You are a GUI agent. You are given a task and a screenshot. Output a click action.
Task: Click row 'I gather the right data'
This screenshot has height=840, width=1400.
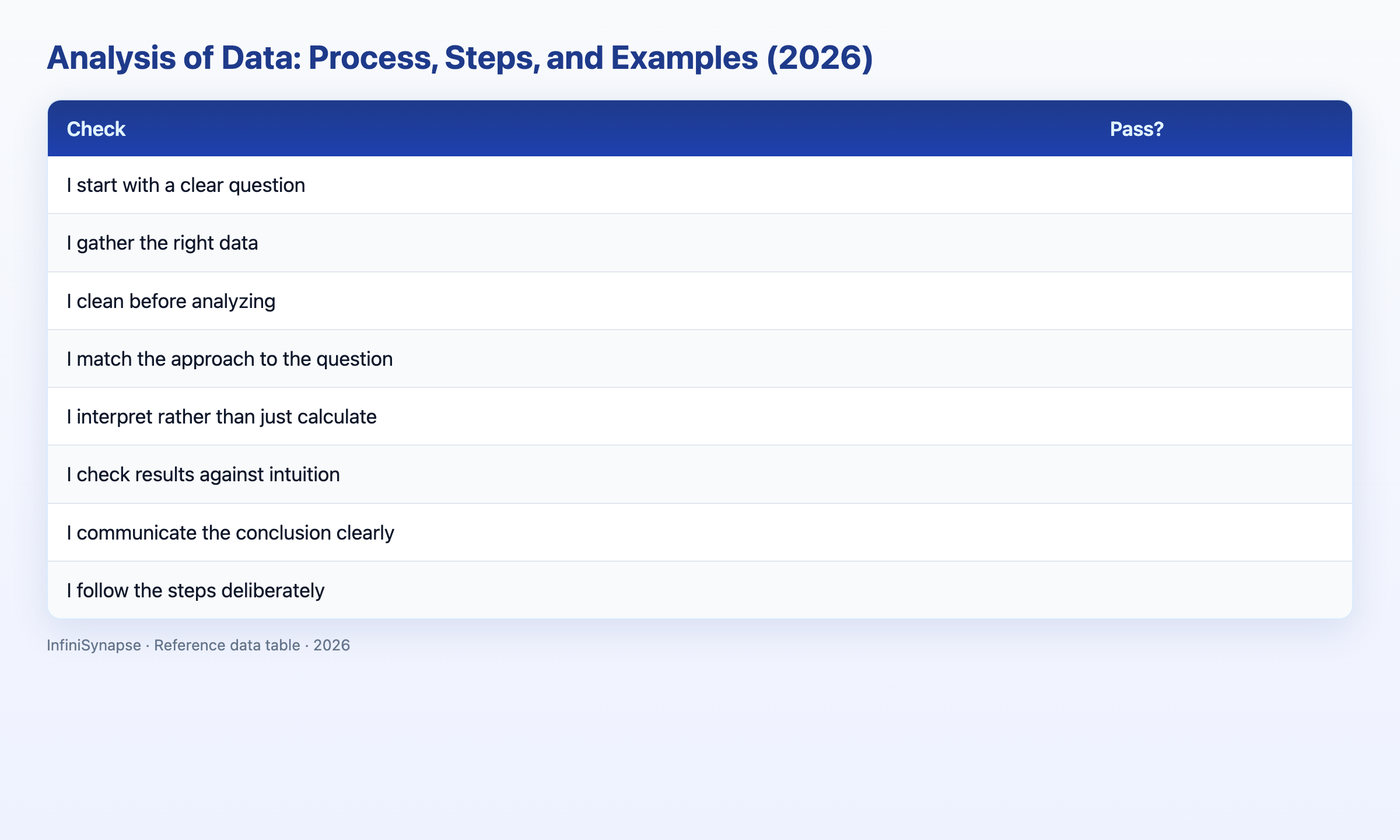pyautogui.click(x=700, y=243)
